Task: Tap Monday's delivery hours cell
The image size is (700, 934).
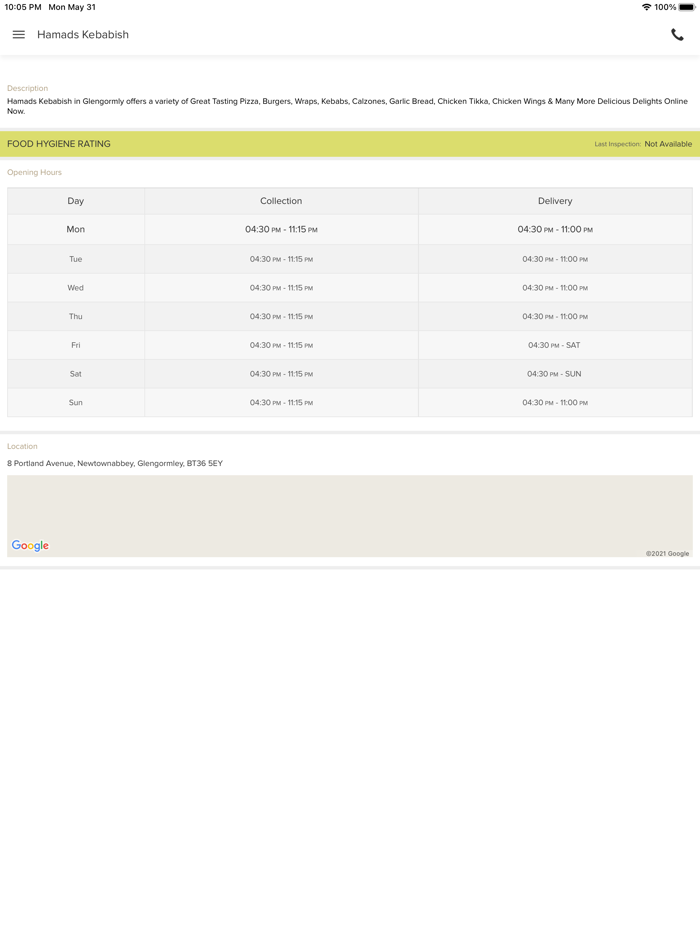Action: point(555,229)
